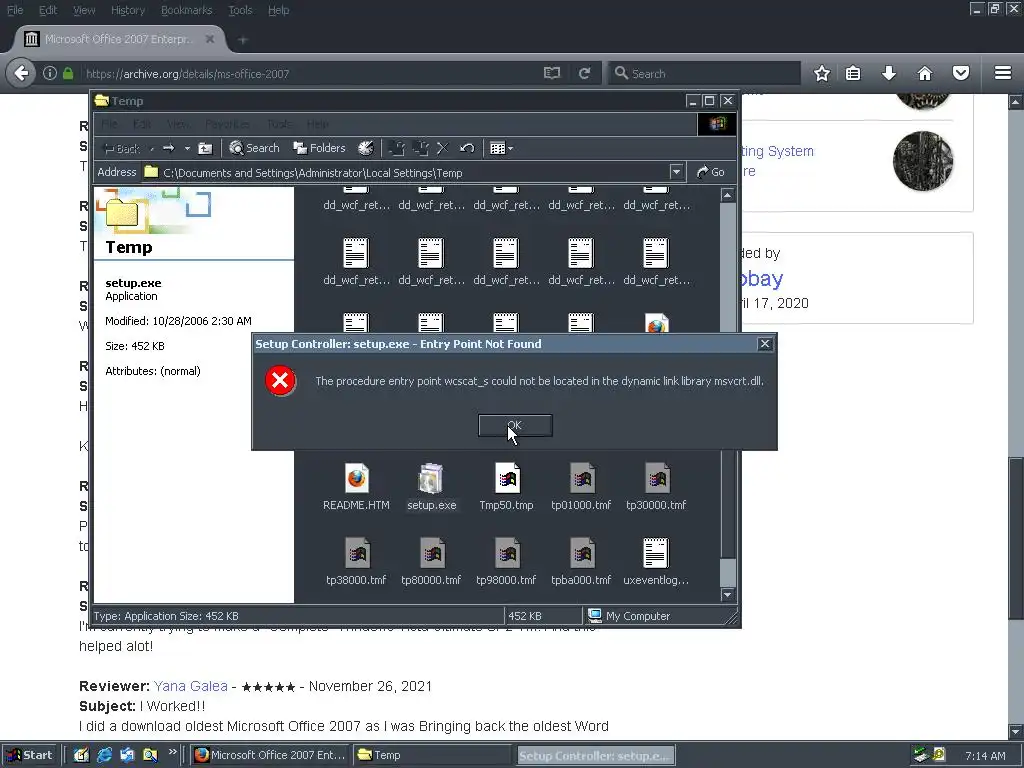Click Temp window scrollbar up arrow
The height and width of the screenshot is (768, 1024).
(728, 195)
